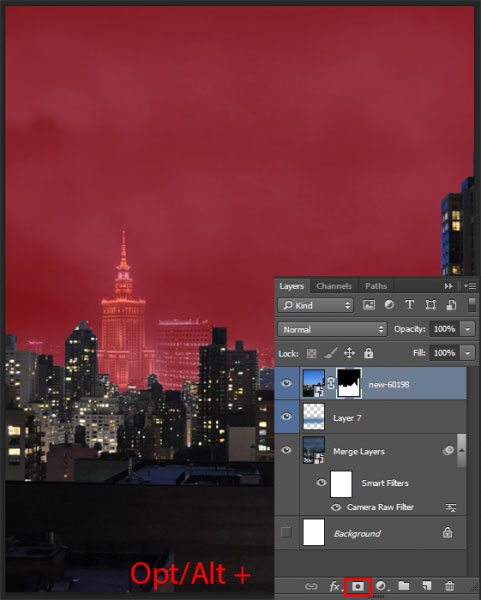481x600 pixels.
Task: Select Merge Layers smart object thumbnail
Action: (314, 450)
